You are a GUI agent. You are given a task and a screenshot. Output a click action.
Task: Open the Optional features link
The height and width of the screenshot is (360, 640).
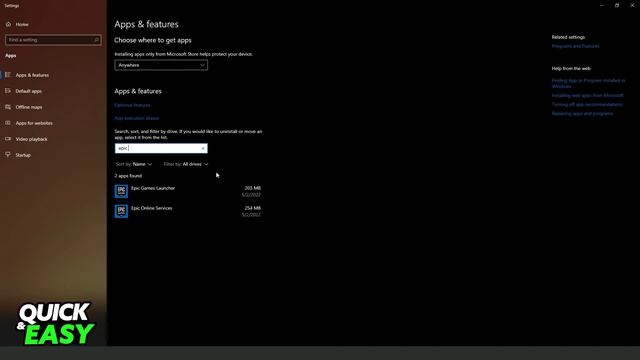(132, 105)
